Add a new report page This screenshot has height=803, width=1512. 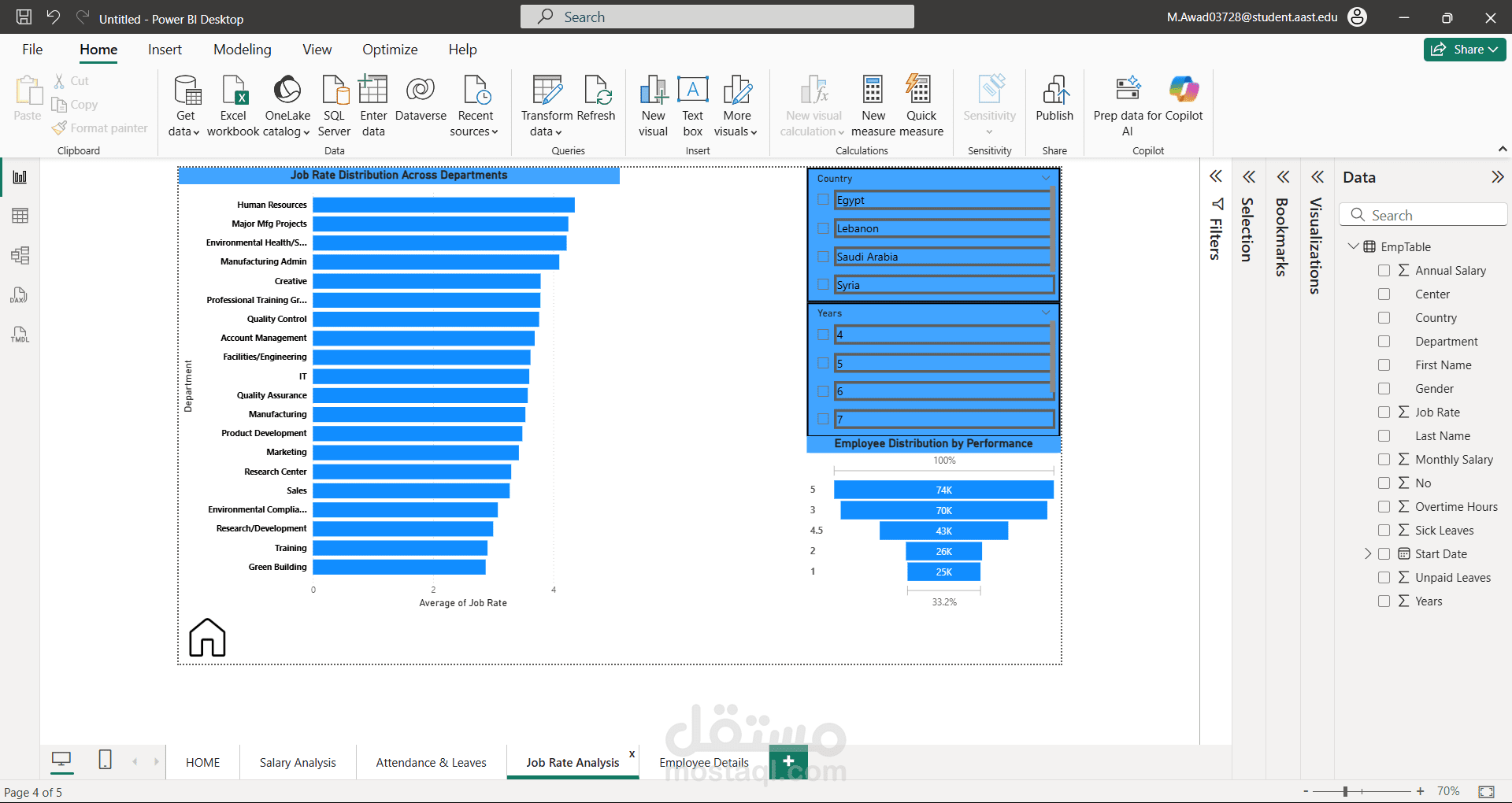[x=788, y=760]
